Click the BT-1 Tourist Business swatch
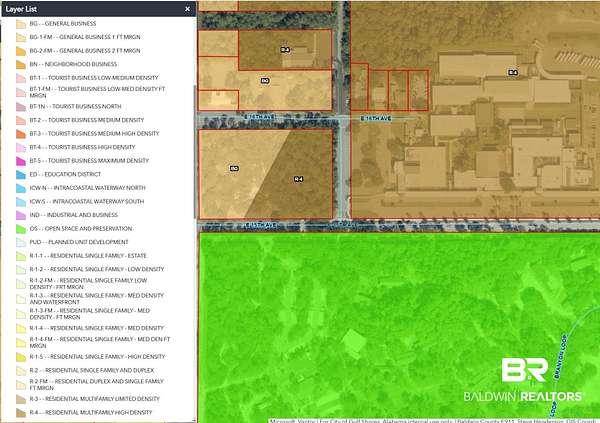The height and width of the screenshot is (423, 600). 21,78
